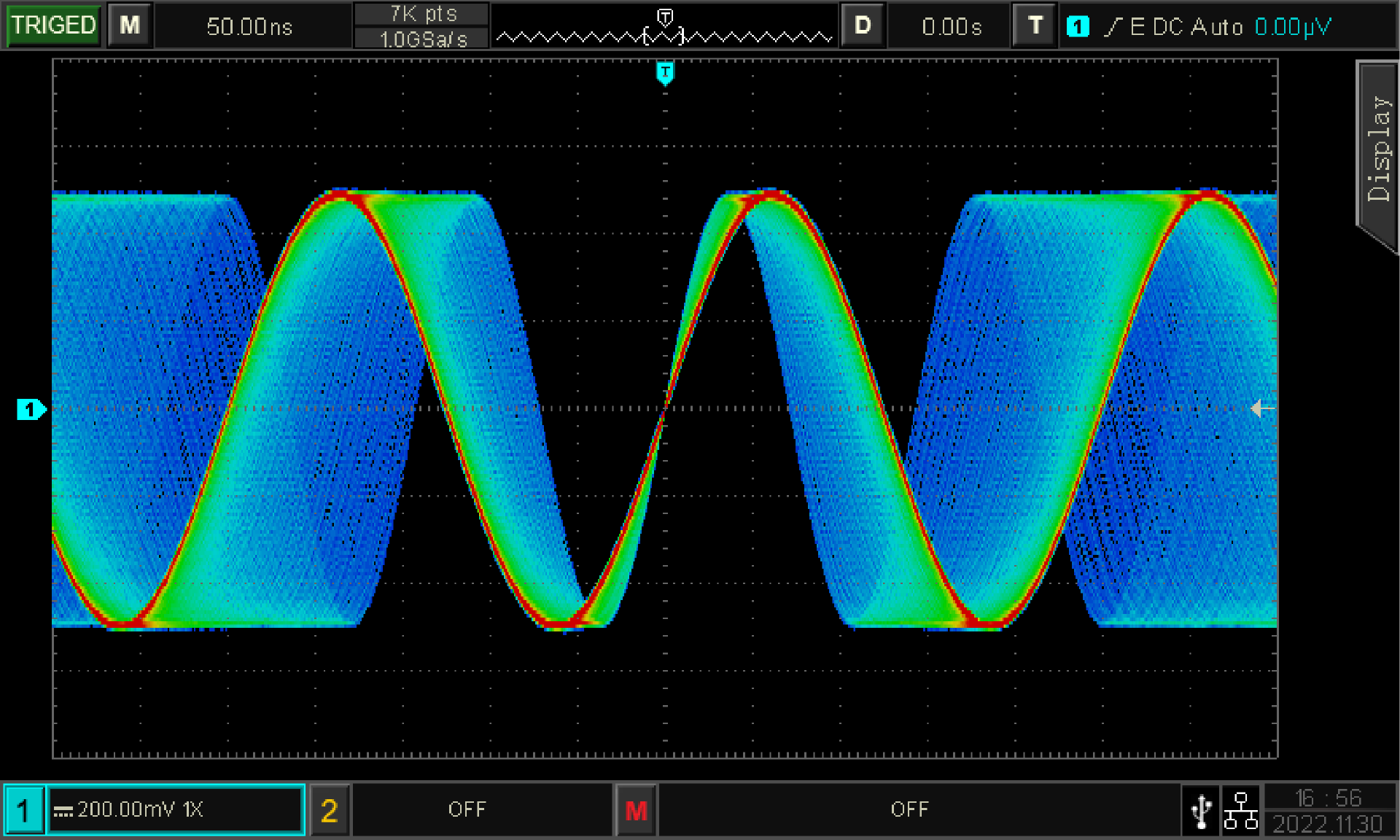Screen dimensions: 1400x840
Task: Click the 0.00s delay value
Action: [951, 27]
